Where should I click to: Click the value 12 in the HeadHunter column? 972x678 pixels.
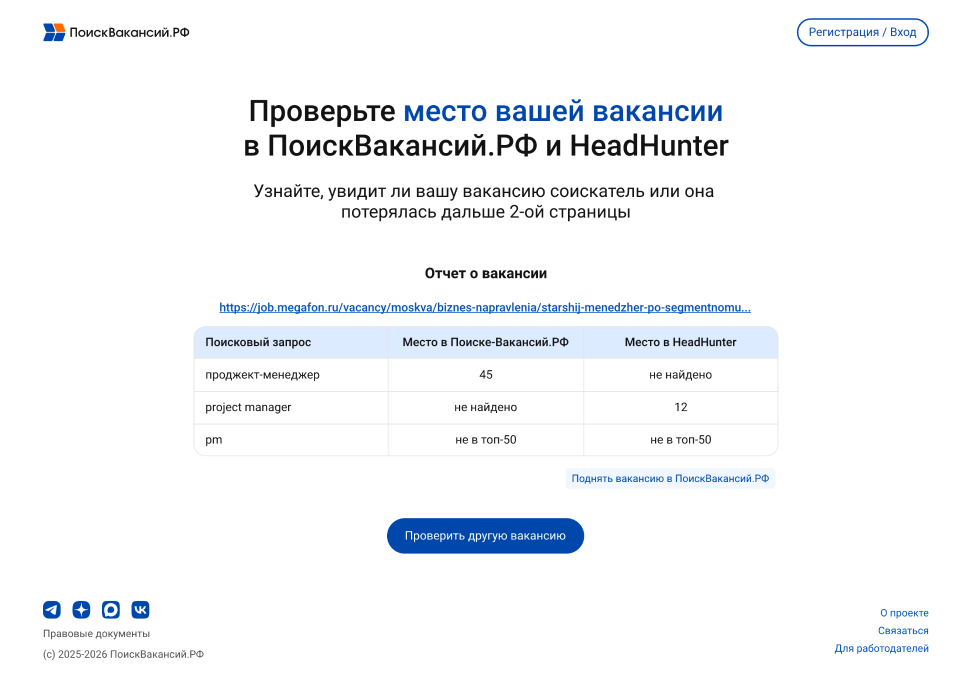(681, 407)
